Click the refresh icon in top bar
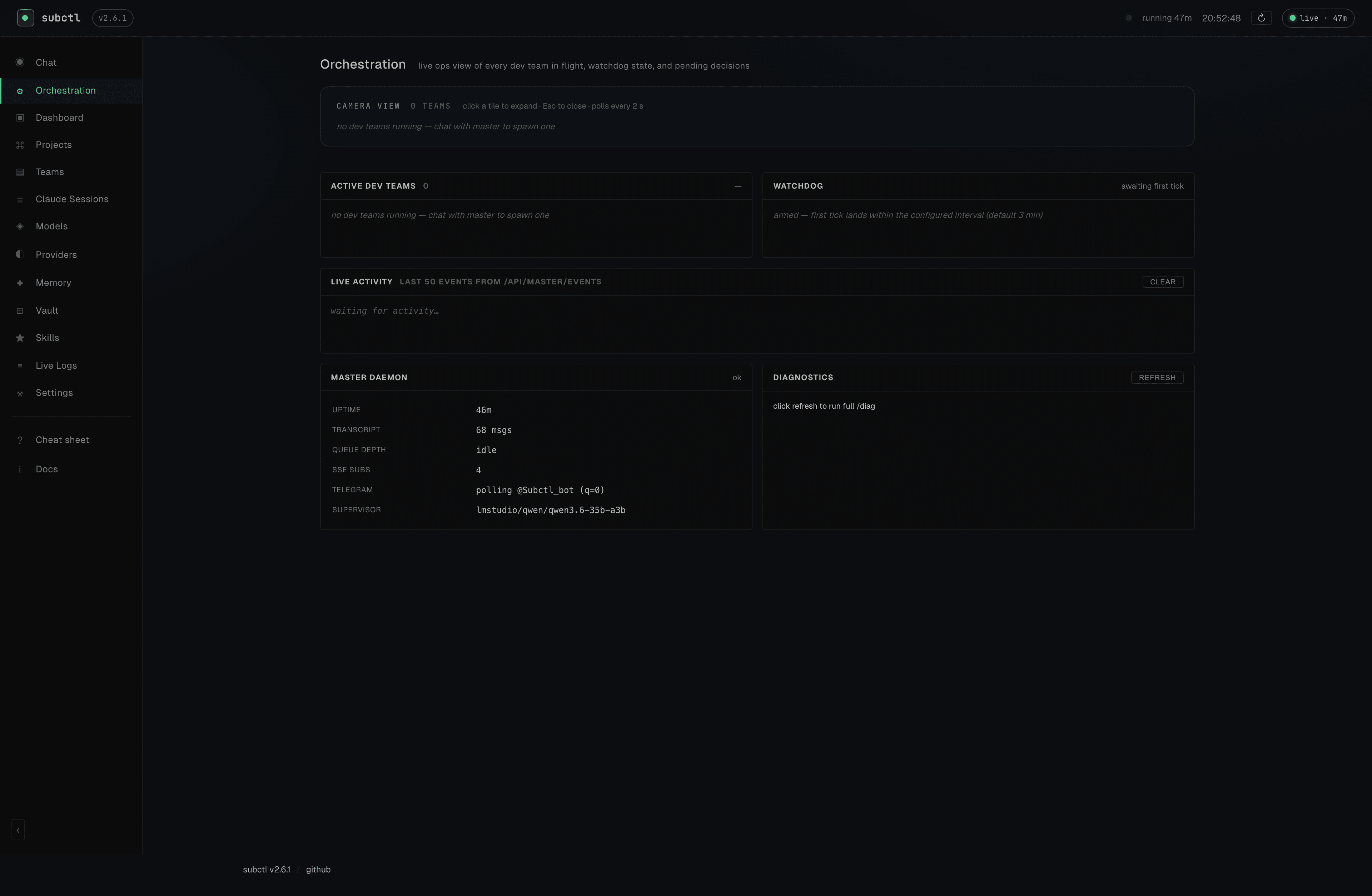Screen dimensions: 1372x896 pyautogui.click(x=1261, y=18)
